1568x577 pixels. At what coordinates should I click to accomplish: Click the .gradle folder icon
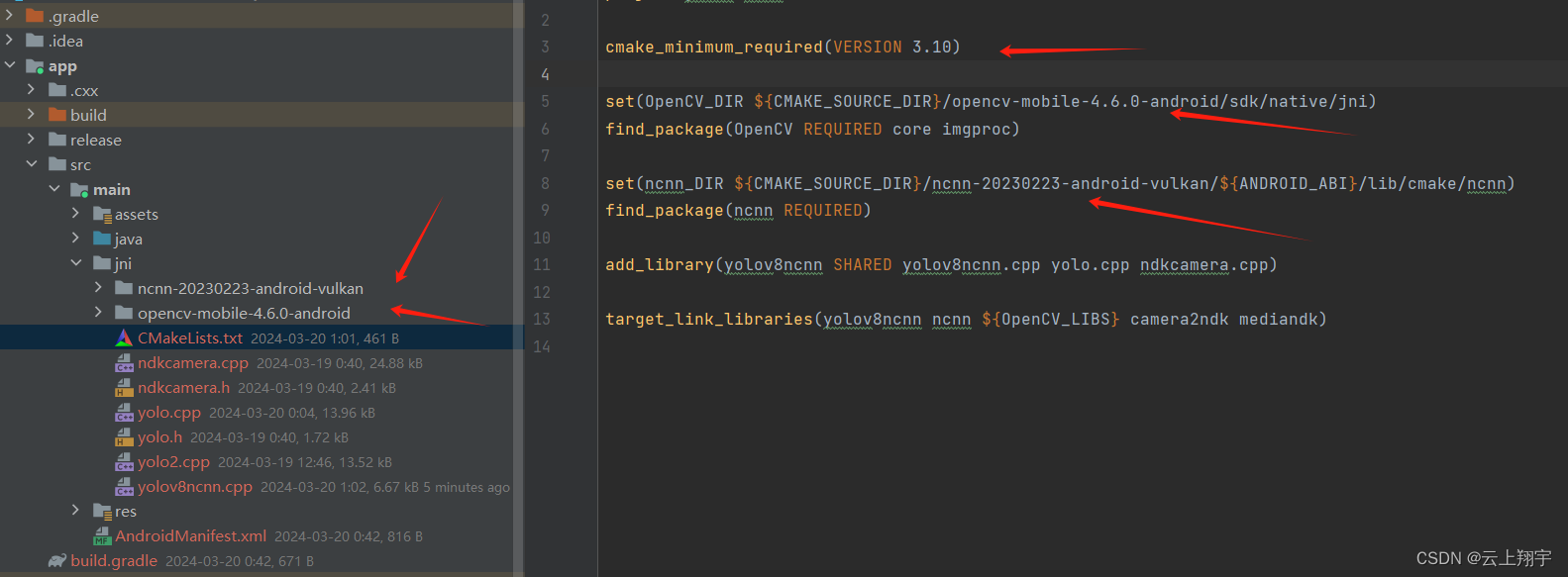tap(35, 16)
